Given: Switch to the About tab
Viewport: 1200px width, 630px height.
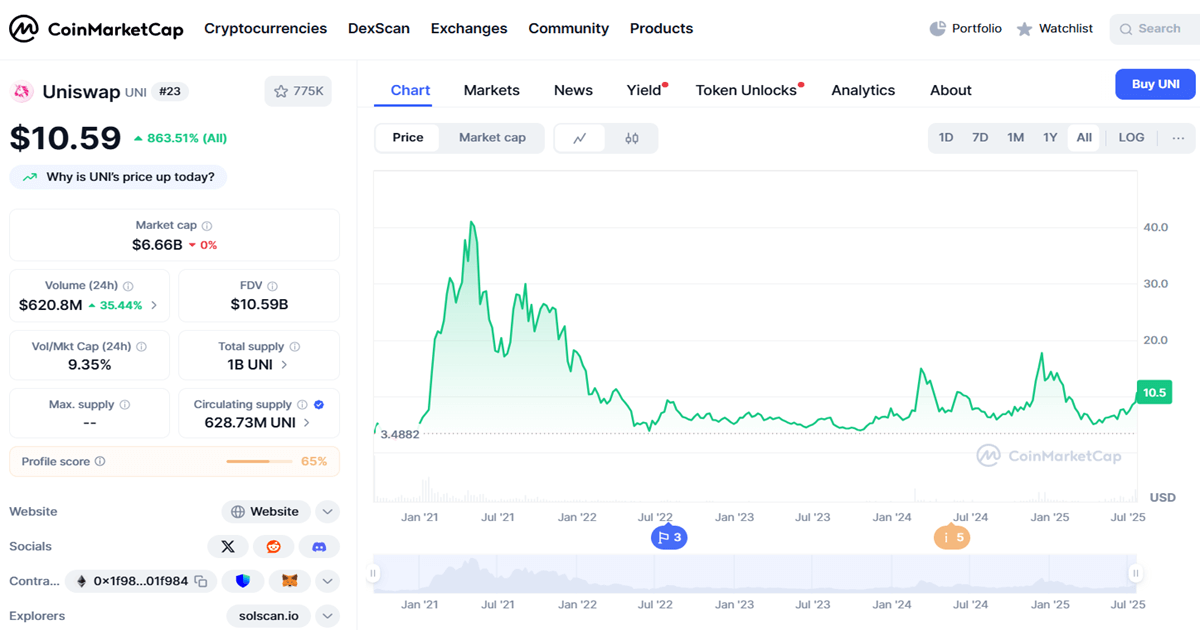Looking at the screenshot, I should [x=950, y=90].
